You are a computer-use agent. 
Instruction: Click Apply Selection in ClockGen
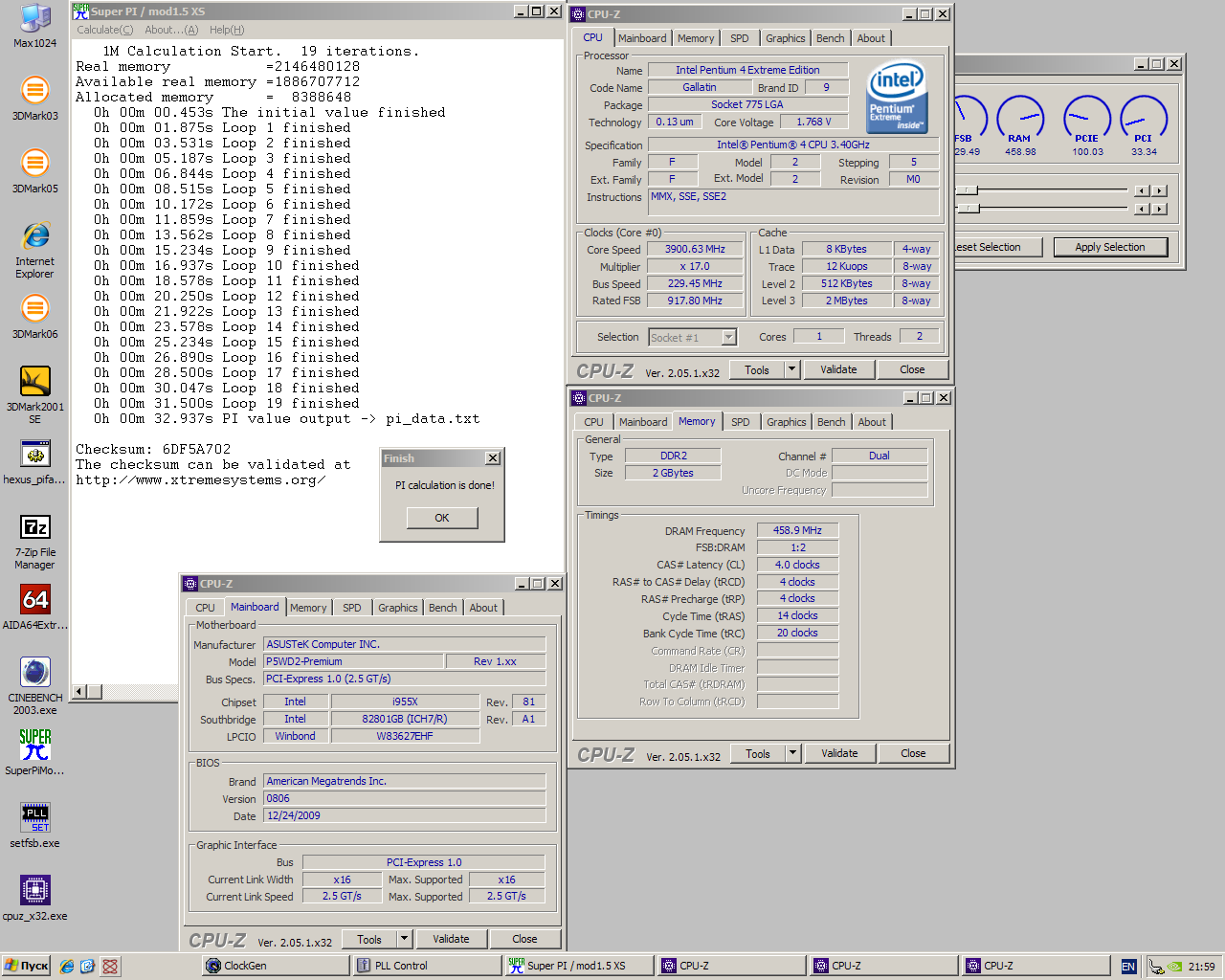click(x=1110, y=247)
